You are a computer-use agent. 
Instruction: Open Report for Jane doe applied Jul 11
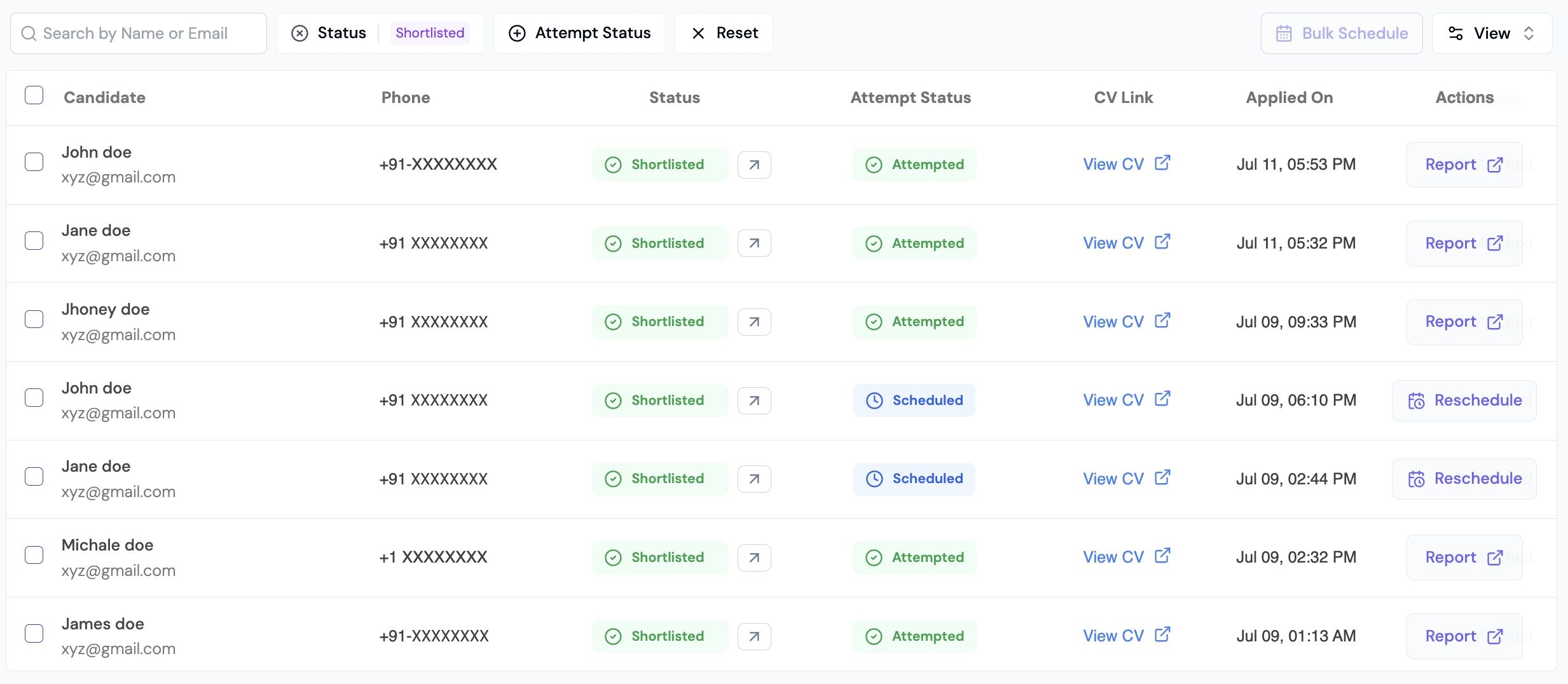pos(1463,243)
